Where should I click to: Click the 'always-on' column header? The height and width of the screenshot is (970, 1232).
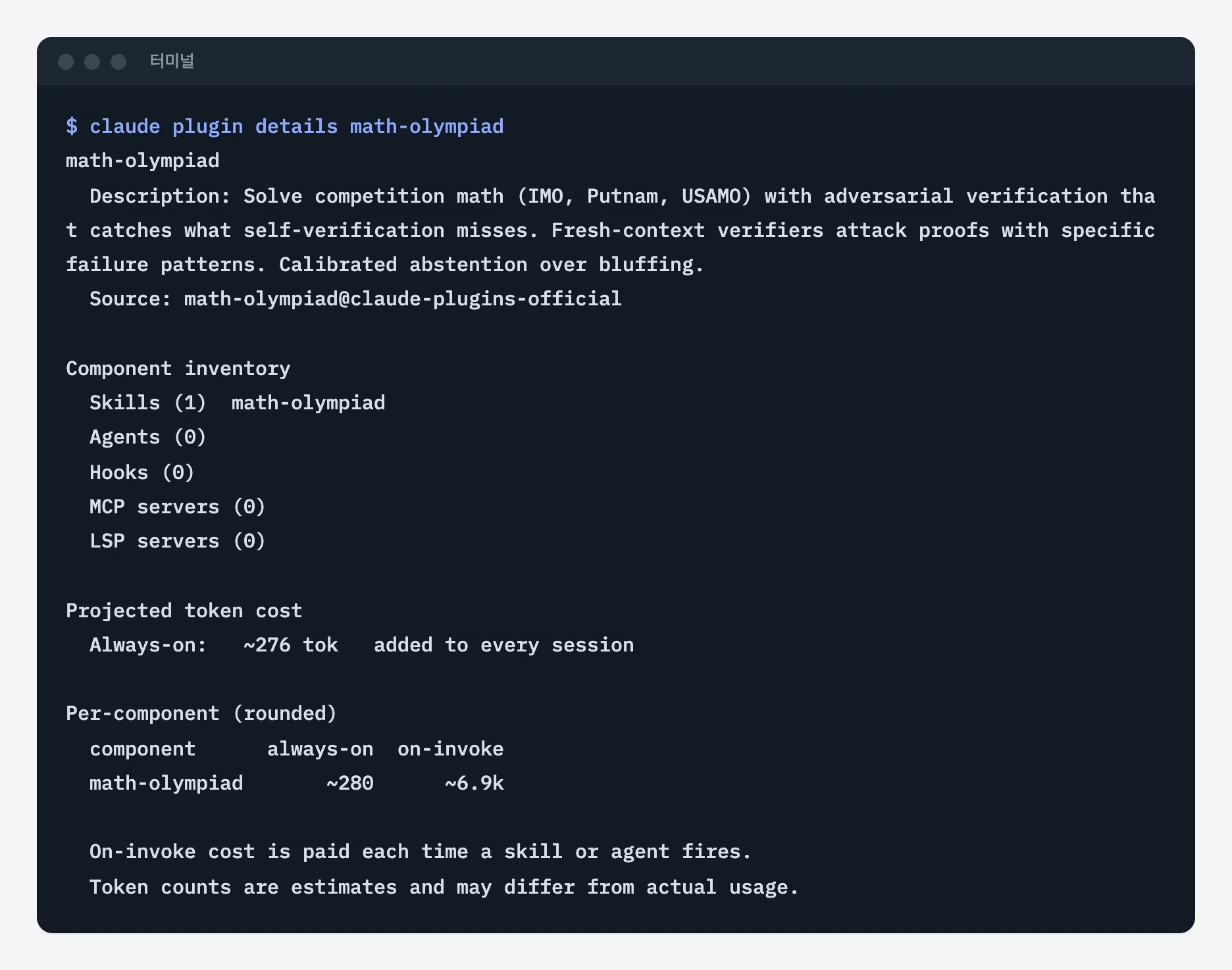[x=321, y=749]
